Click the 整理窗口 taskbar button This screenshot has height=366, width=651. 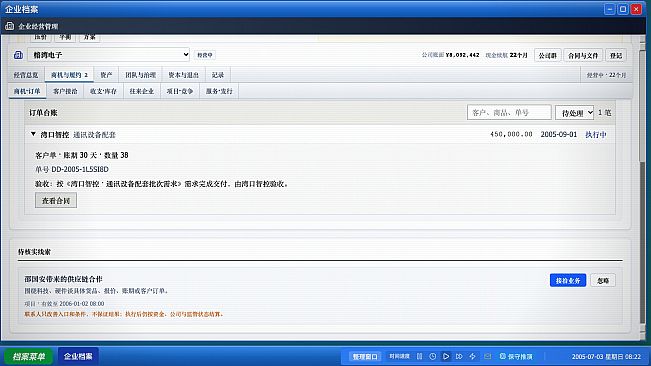pyautogui.click(x=365, y=356)
